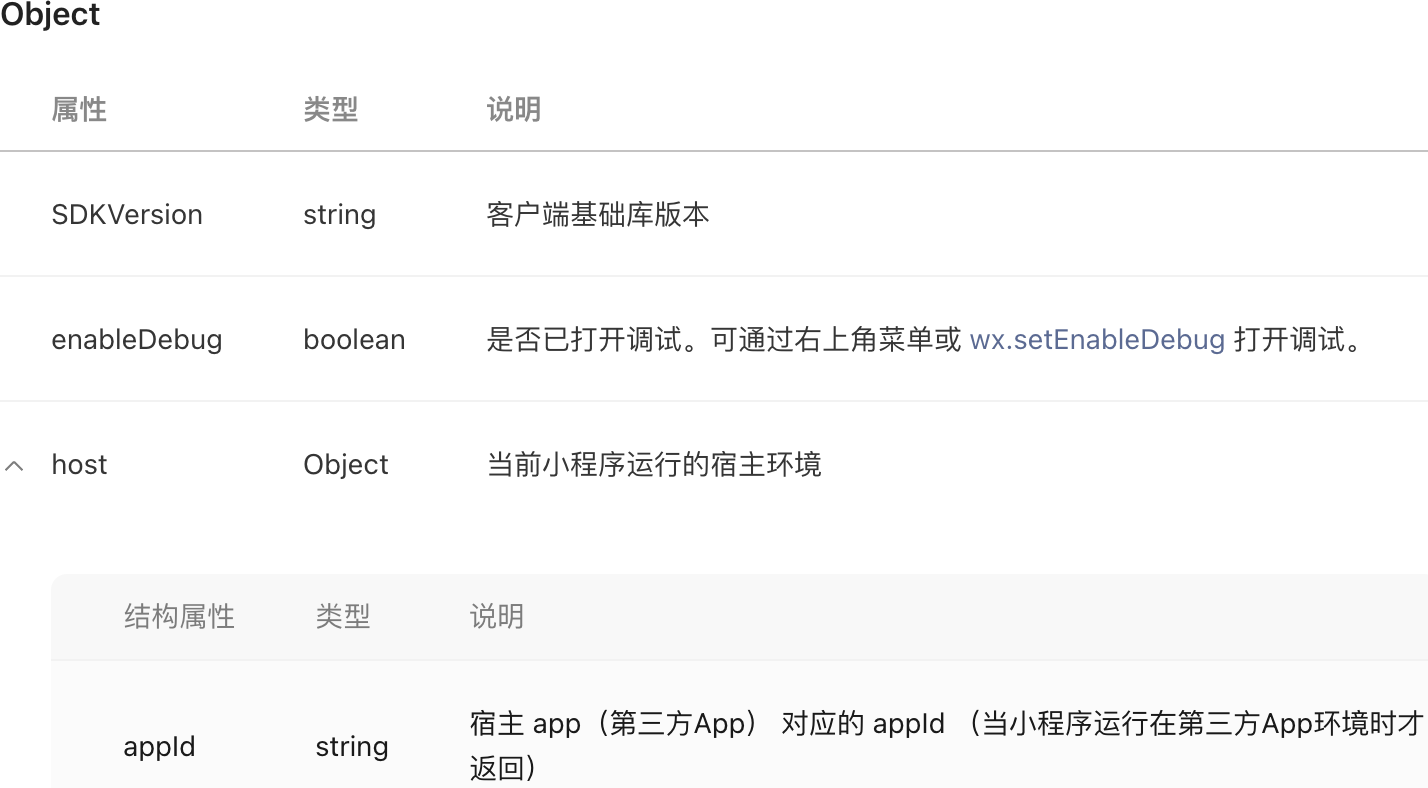1428x788 pixels.
Task: Click the boolean type of enableDebug
Action: coord(354,339)
